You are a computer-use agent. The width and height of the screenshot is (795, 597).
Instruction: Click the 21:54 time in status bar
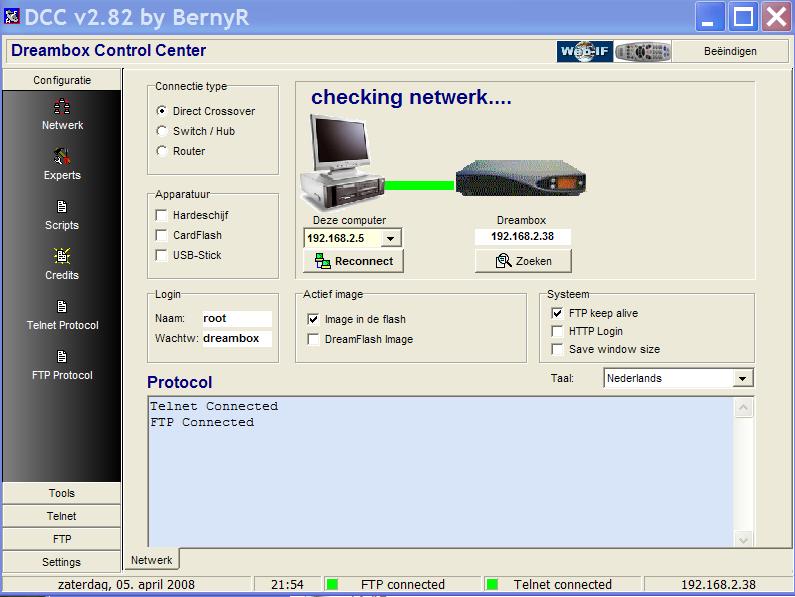pyautogui.click(x=287, y=584)
